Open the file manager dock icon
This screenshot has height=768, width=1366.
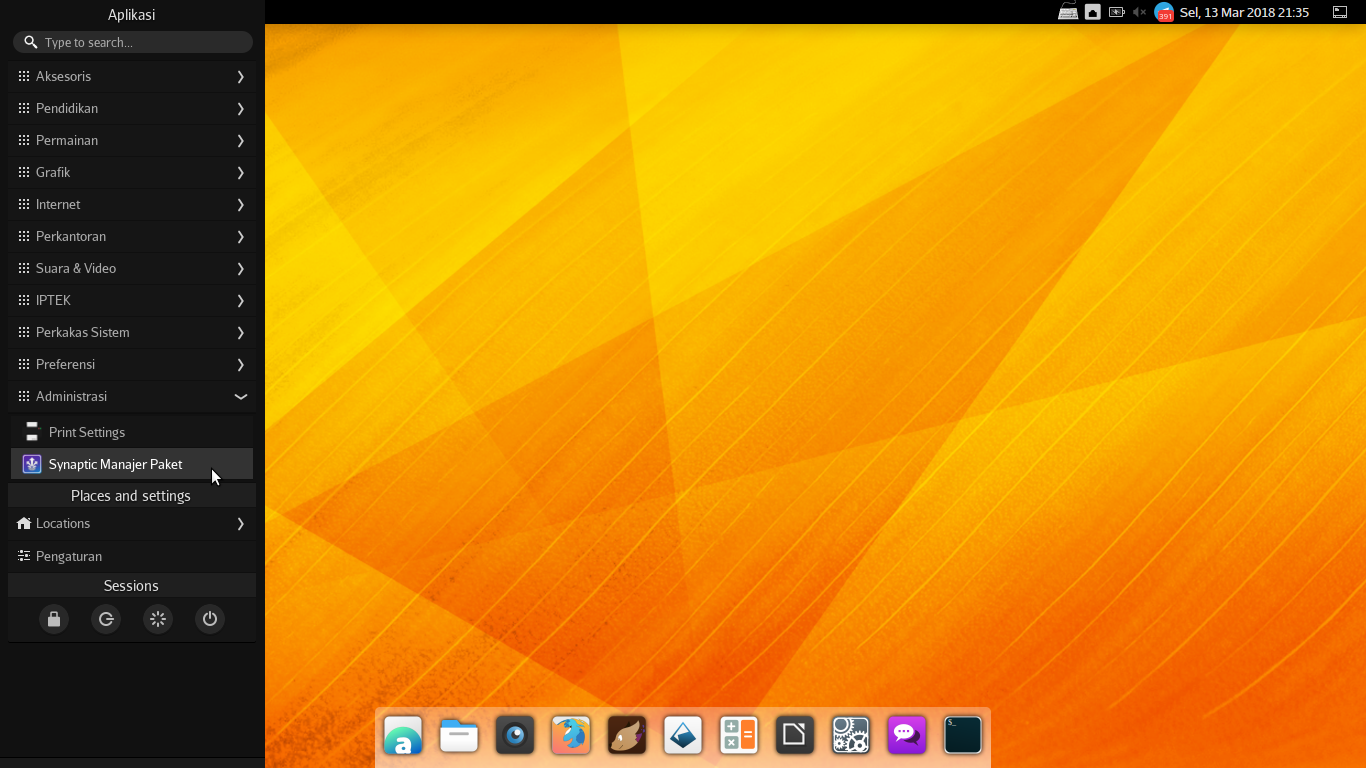[x=459, y=736]
